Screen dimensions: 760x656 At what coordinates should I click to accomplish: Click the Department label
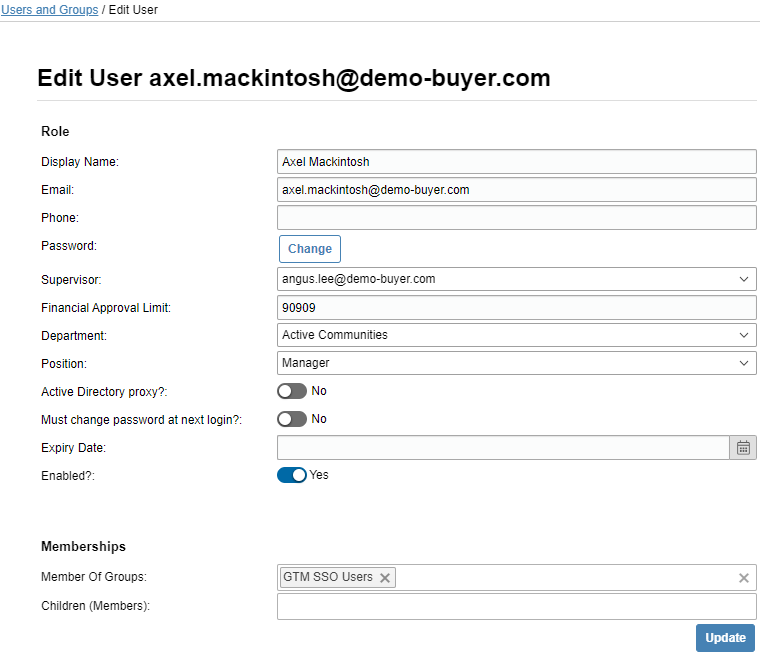point(74,336)
